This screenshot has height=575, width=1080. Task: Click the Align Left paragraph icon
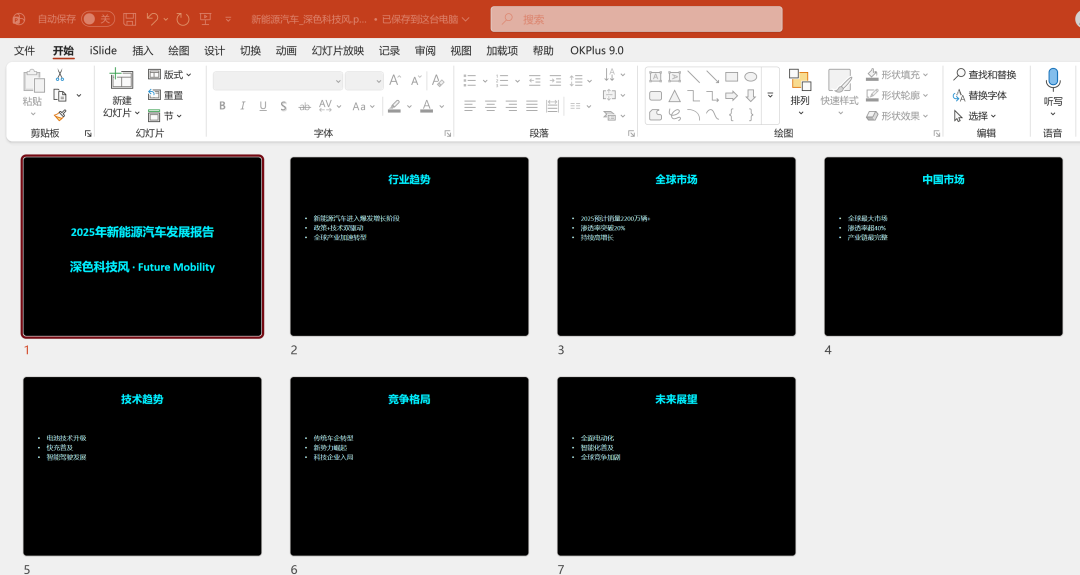(x=470, y=106)
